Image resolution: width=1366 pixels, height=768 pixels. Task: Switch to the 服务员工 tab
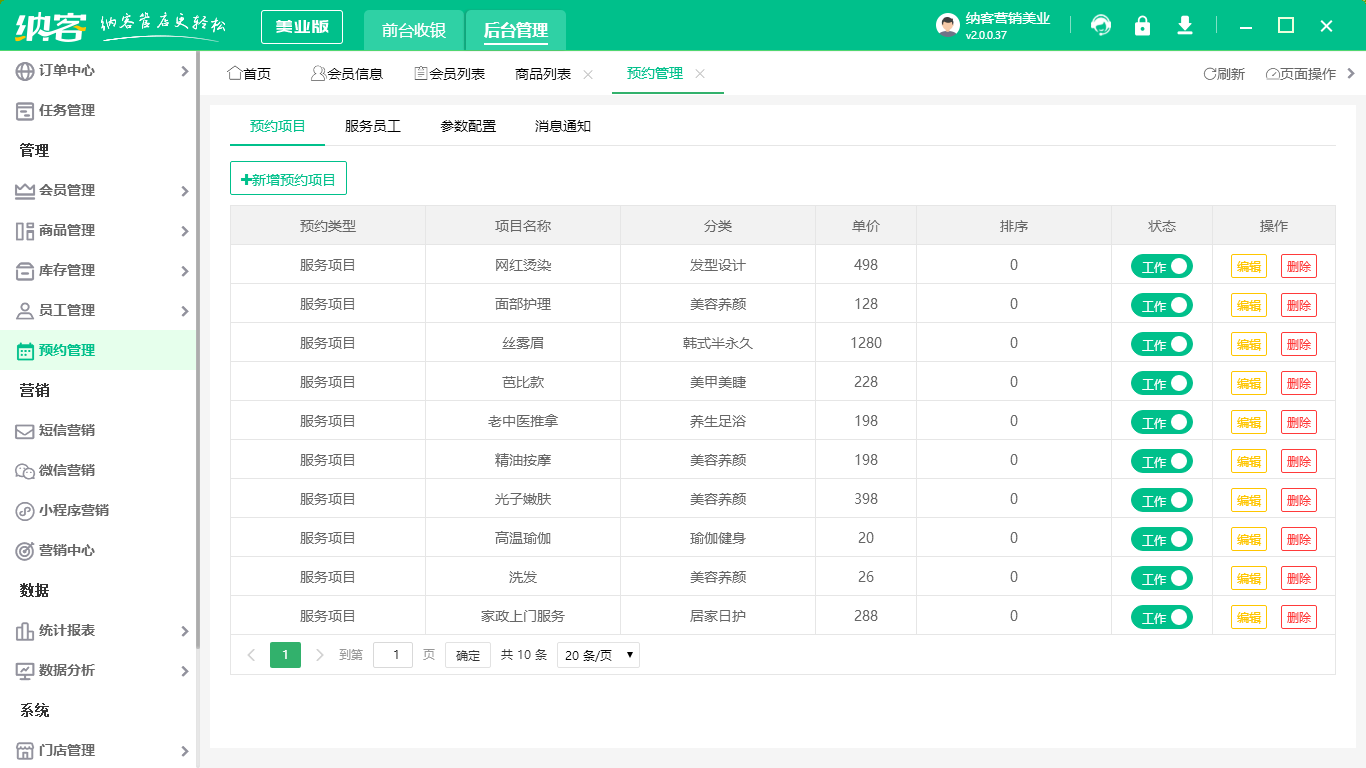371,126
